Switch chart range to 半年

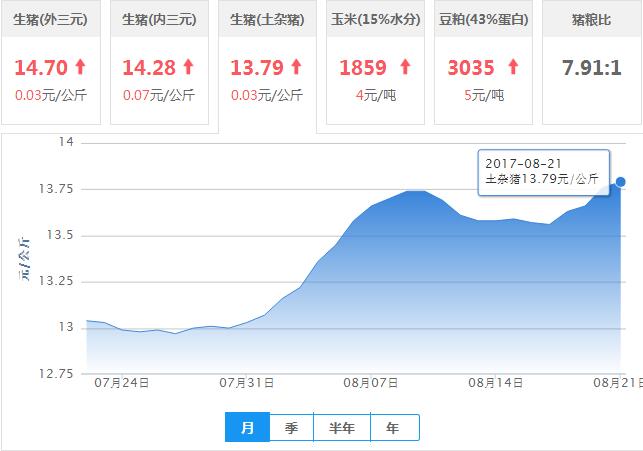pyautogui.click(x=342, y=427)
